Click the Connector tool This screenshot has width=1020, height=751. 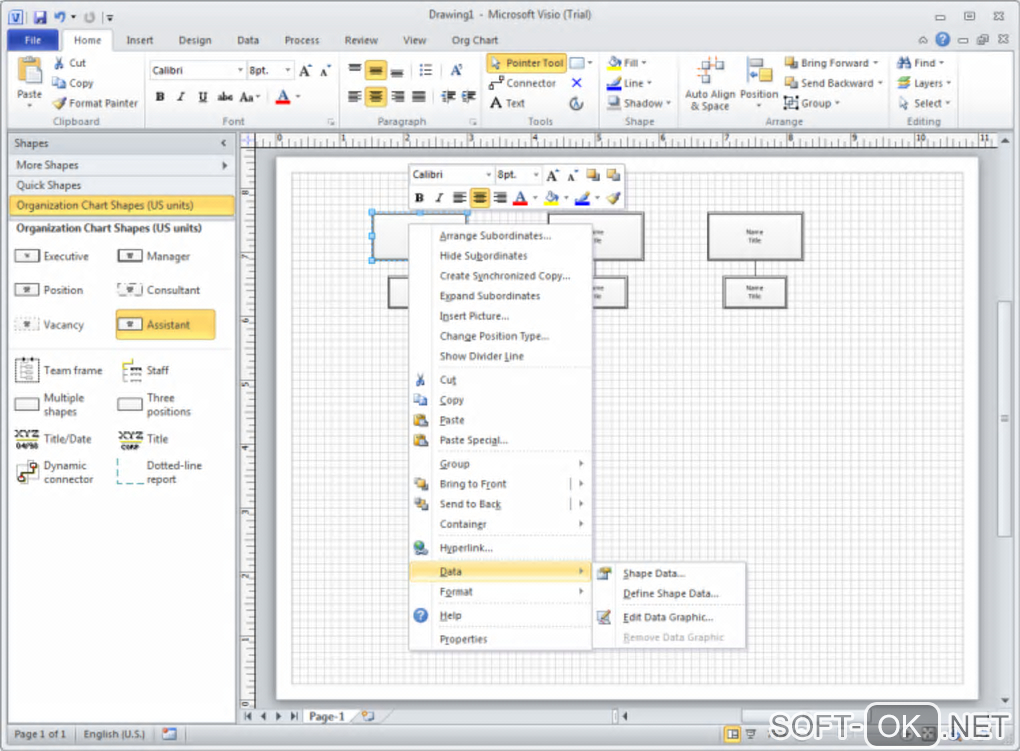tap(522, 83)
